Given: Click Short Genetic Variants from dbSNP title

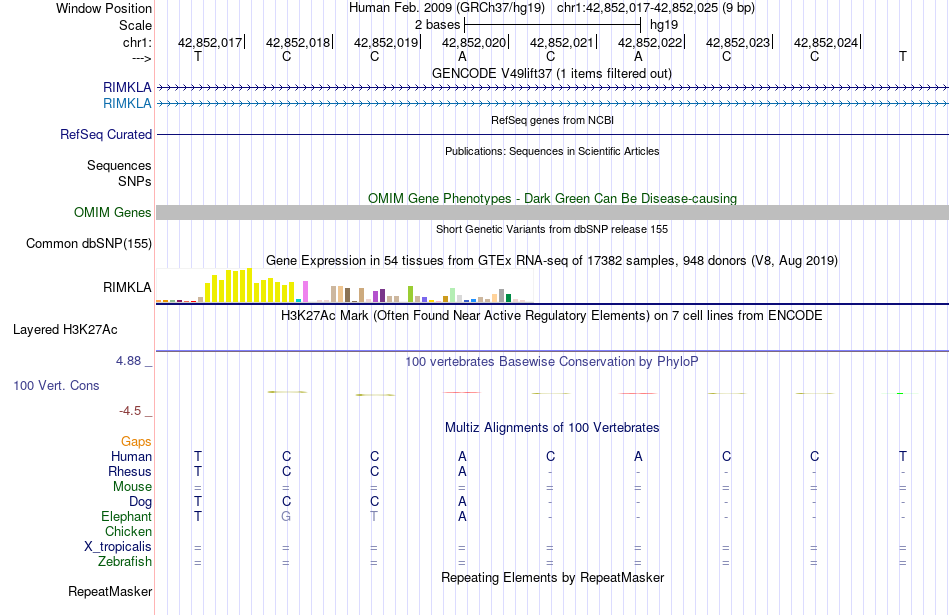Looking at the screenshot, I should (x=552, y=229).
